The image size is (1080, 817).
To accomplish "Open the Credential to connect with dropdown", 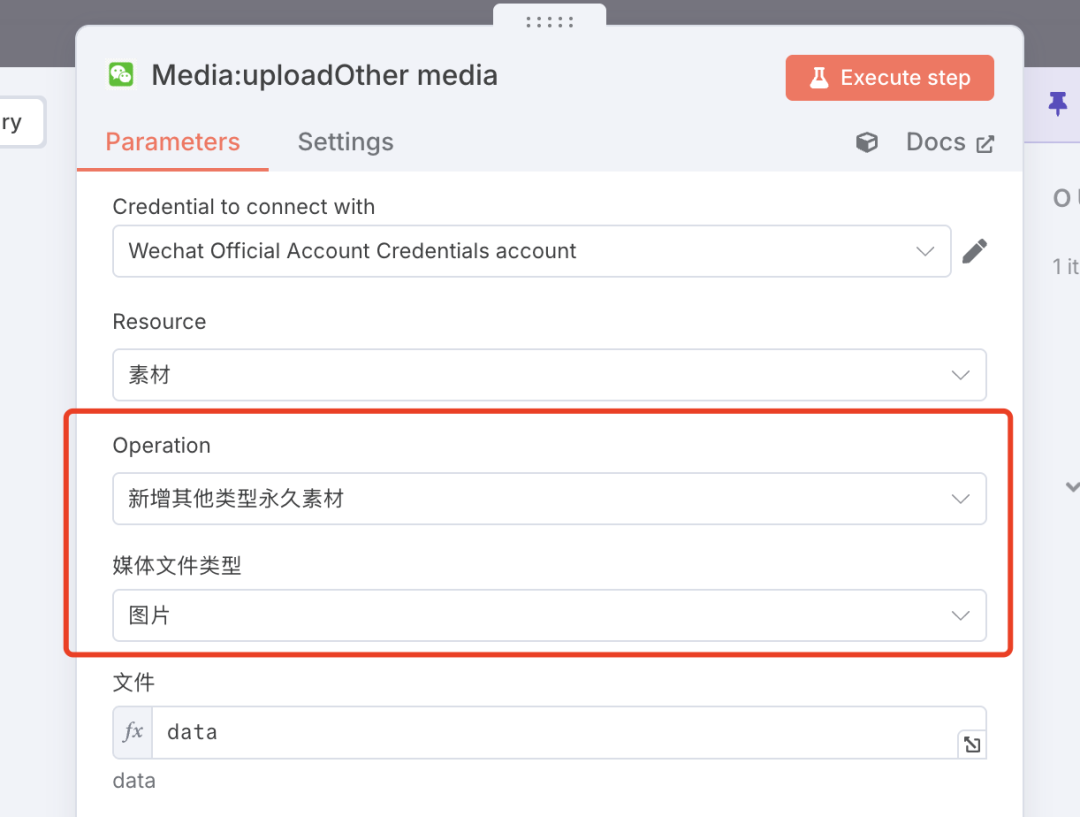I will (x=531, y=251).
